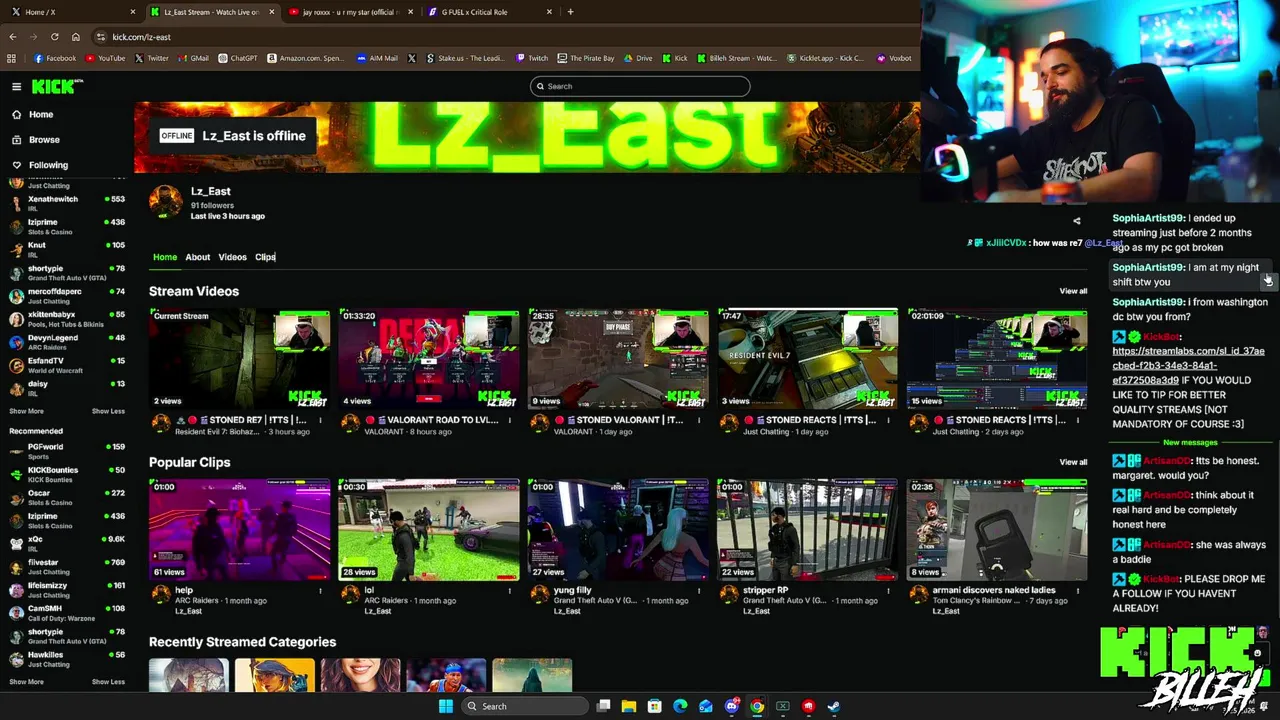
Task: Open The Pirate Bay bookmark
Action: (x=586, y=58)
